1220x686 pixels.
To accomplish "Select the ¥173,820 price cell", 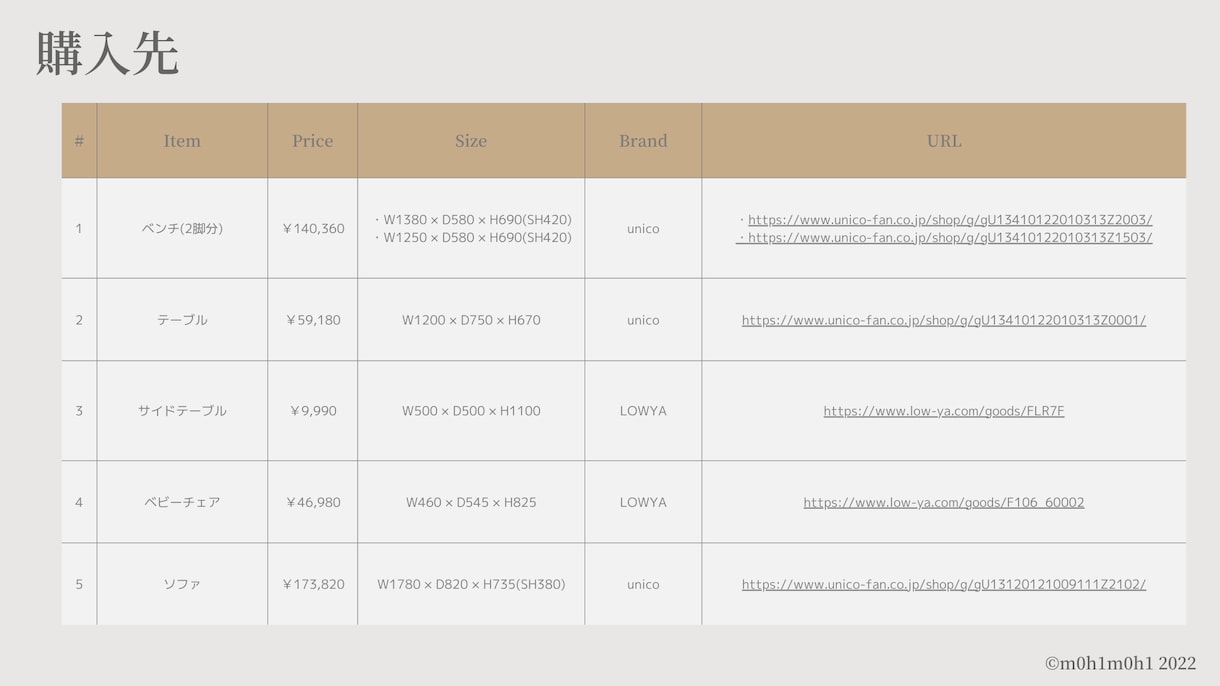I will coord(312,584).
